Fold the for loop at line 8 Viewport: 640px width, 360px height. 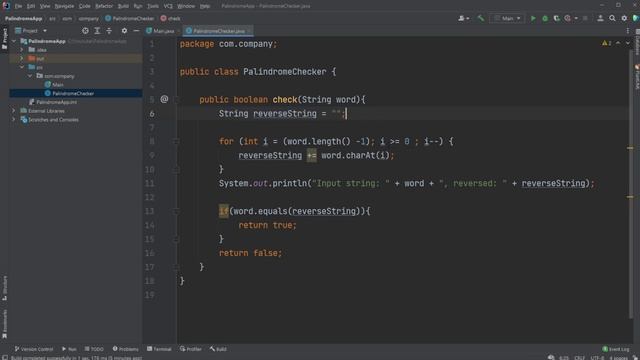tap(176, 142)
